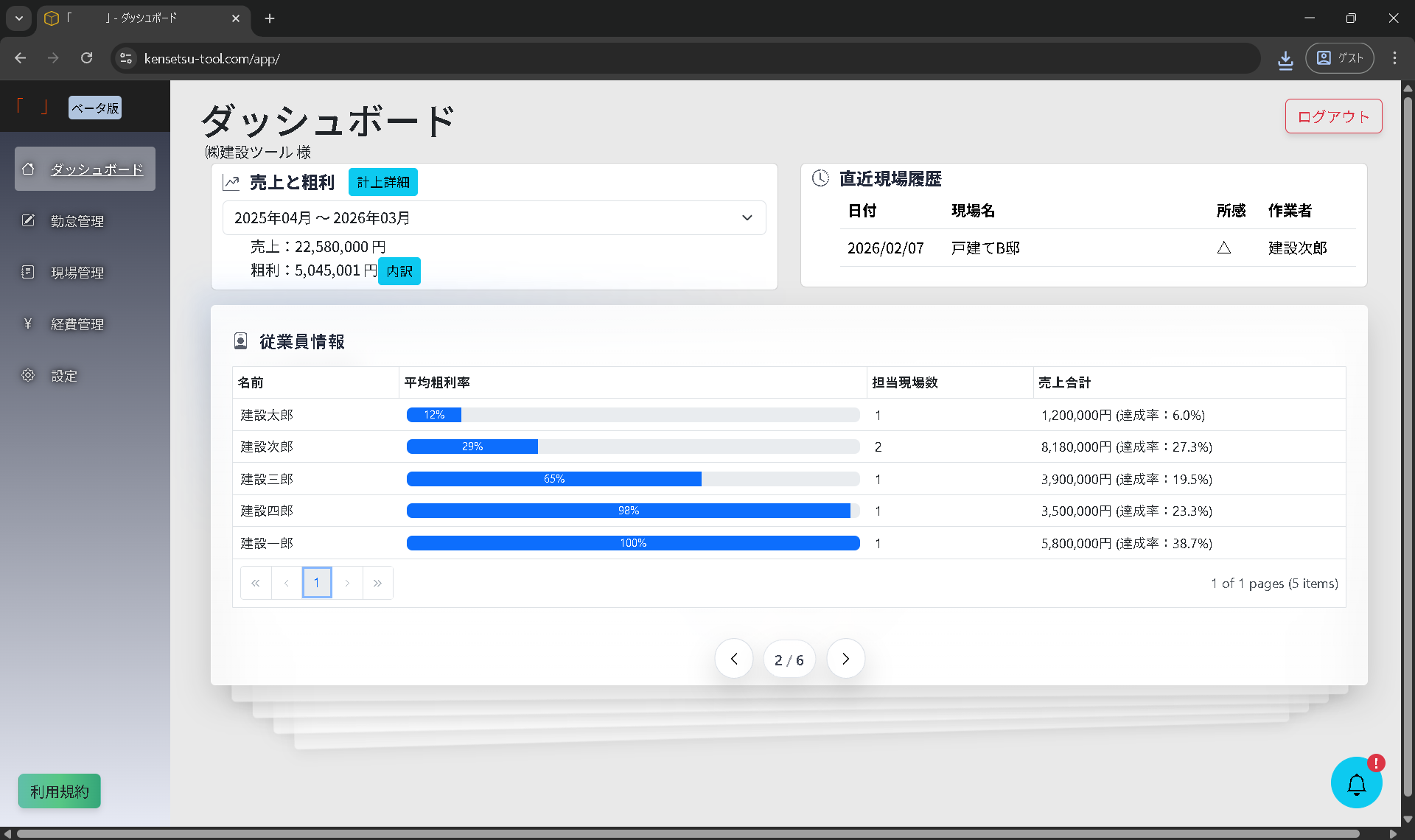
Task: Click the 計上詳細 button
Action: tap(382, 182)
